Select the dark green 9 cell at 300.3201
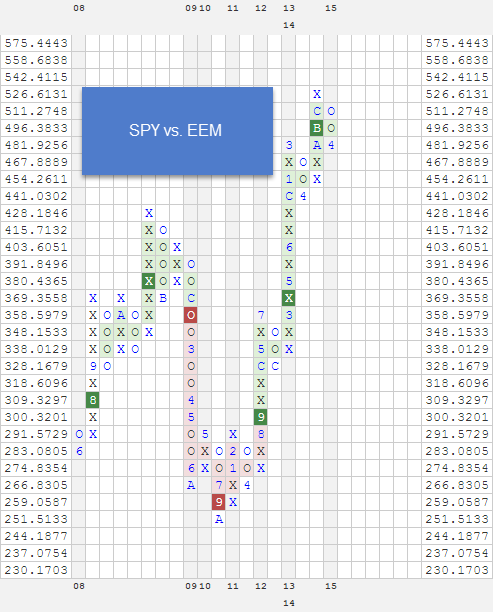Screen dimensions: 494x612 [x=261, y=417]
